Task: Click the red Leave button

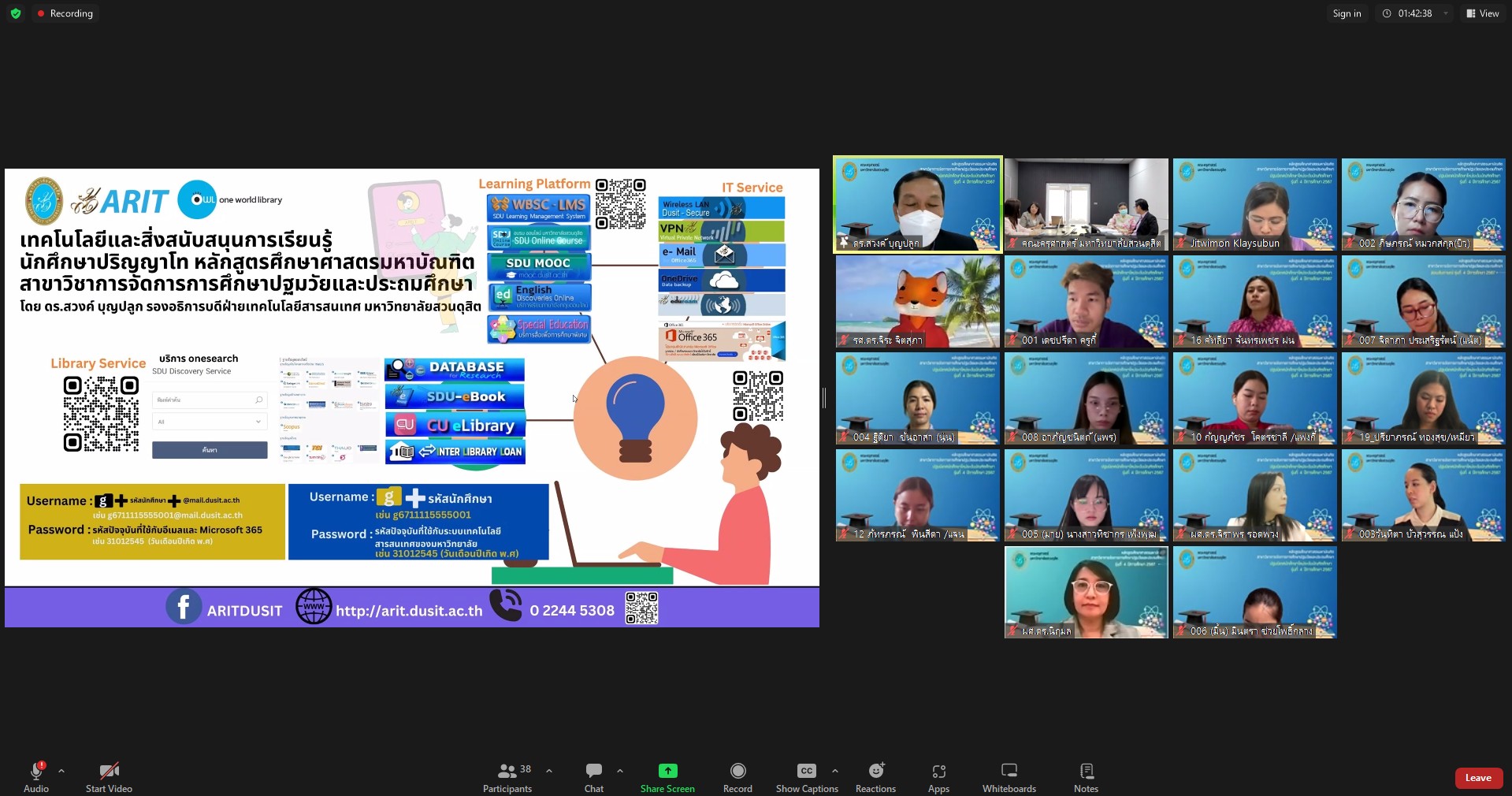Action: (x=1477, y=778)
